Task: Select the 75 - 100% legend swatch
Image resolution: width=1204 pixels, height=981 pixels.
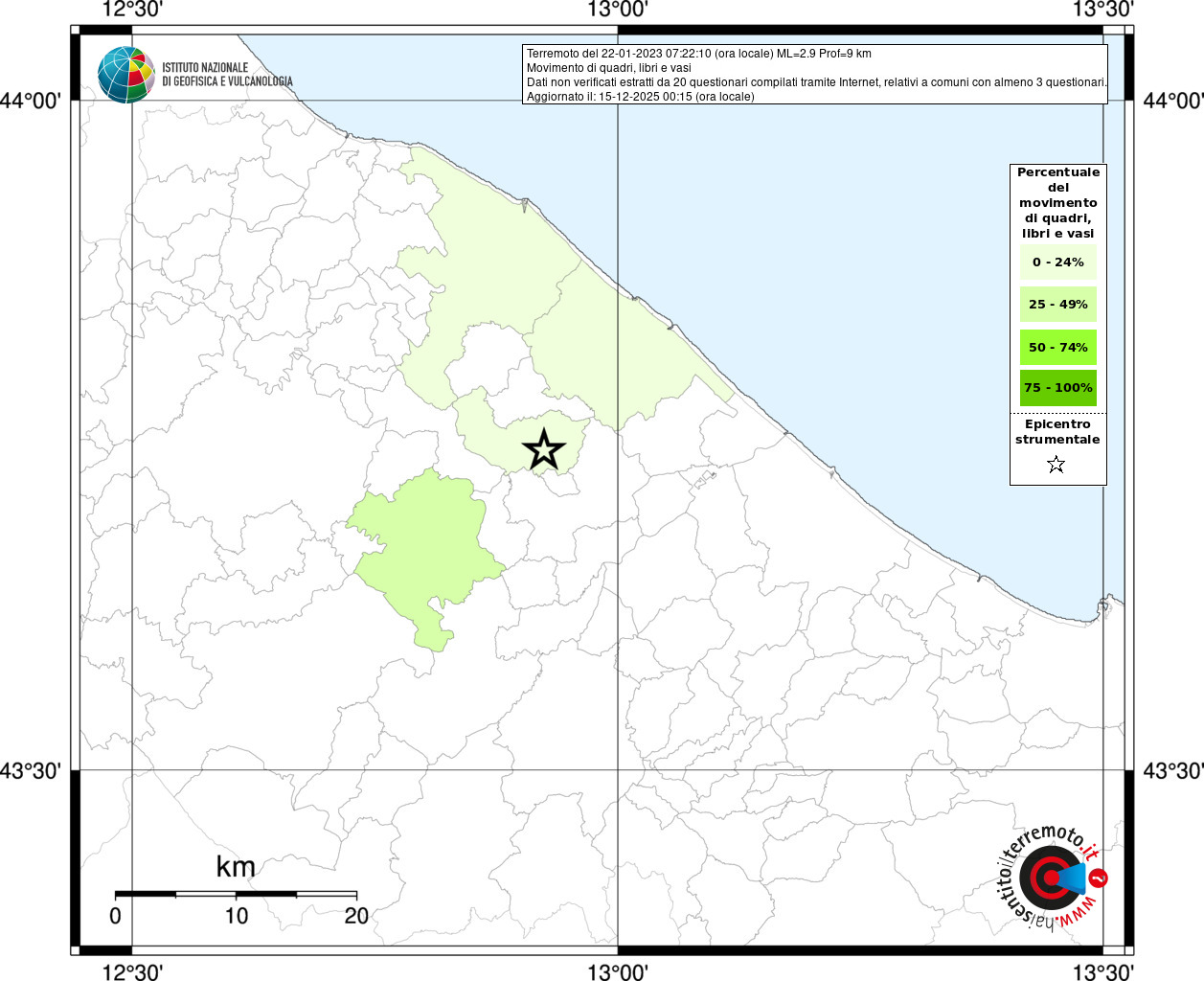Action: pos(1057,387)
